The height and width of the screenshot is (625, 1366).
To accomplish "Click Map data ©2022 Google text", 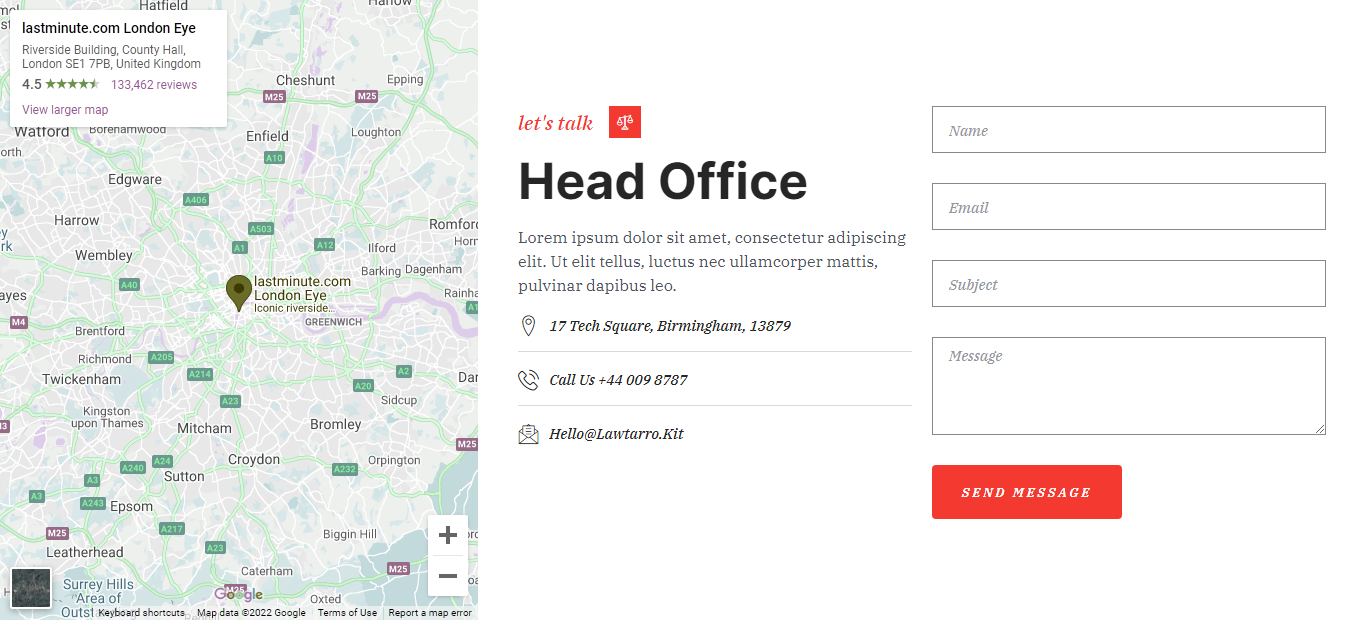I will pos(251,613).
